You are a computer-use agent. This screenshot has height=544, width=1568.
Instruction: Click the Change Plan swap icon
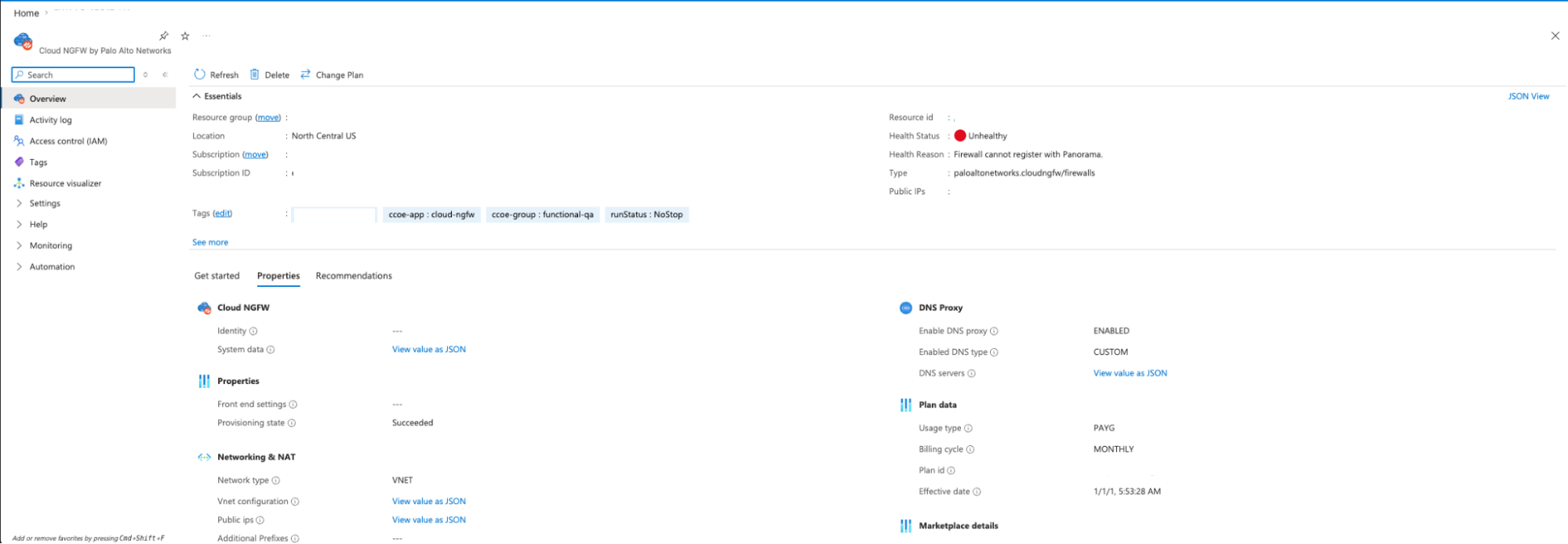306,74
